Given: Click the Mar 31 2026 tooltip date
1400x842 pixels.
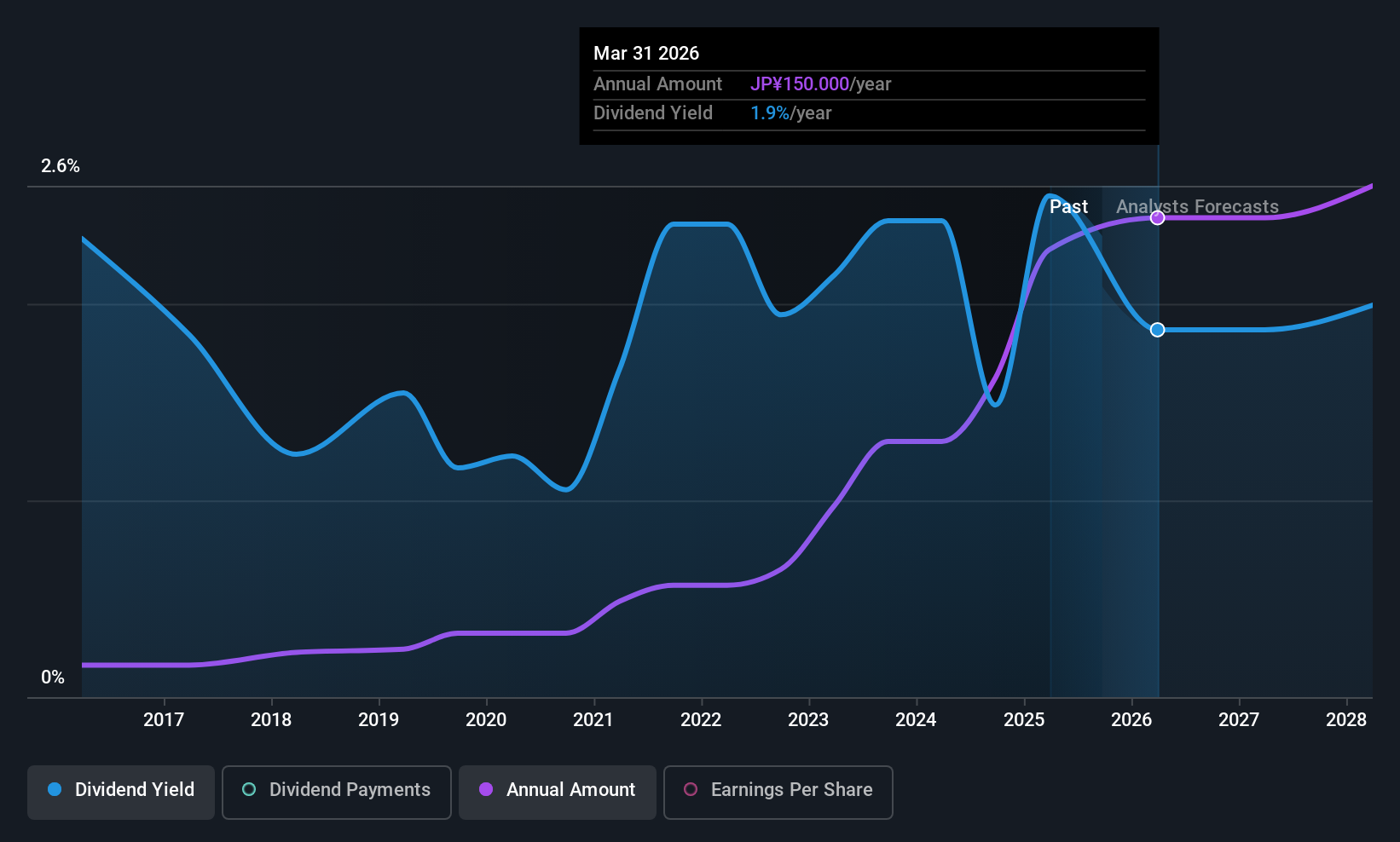Looking at the screenshot, I should 646,54.
